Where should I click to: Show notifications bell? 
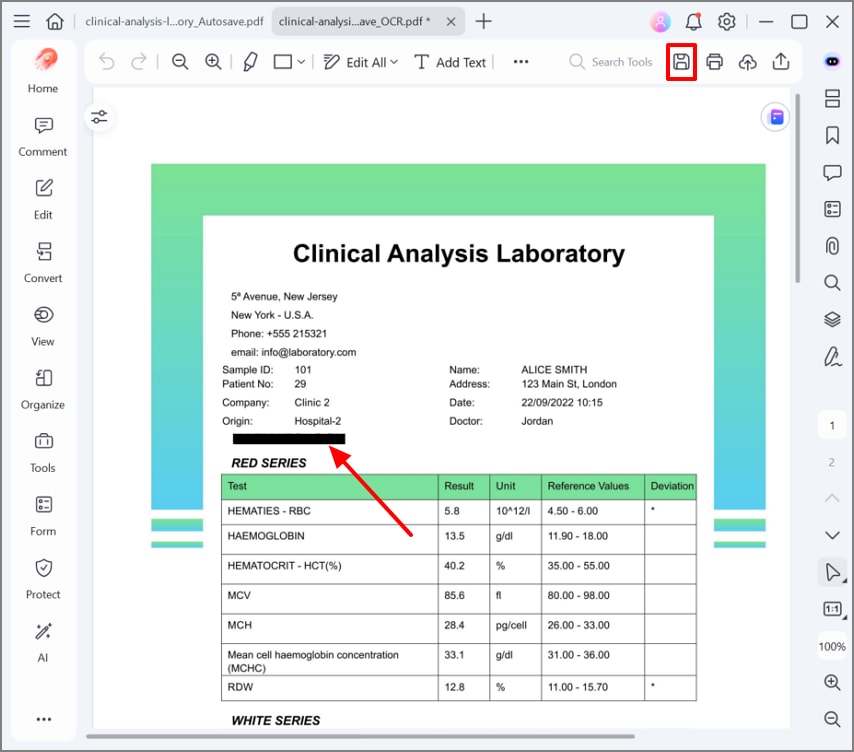pyautogui.click(x=693, y=21)
